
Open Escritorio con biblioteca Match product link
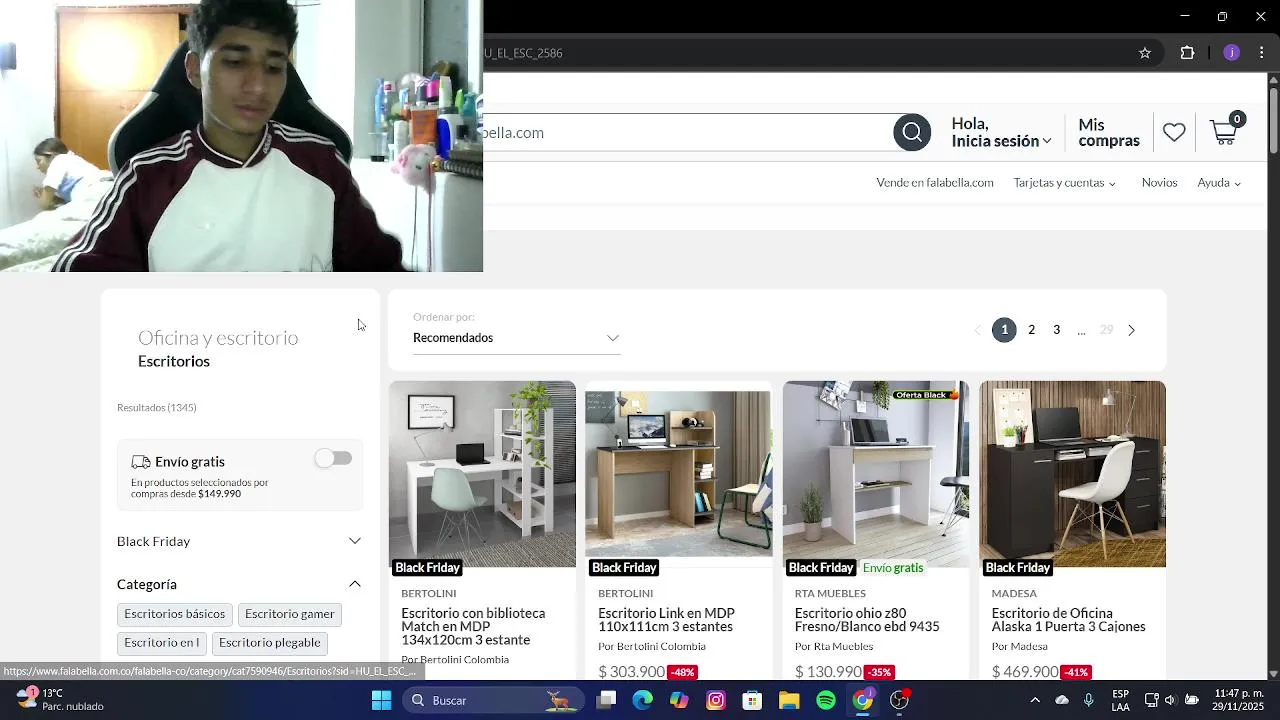pos(474,626)
